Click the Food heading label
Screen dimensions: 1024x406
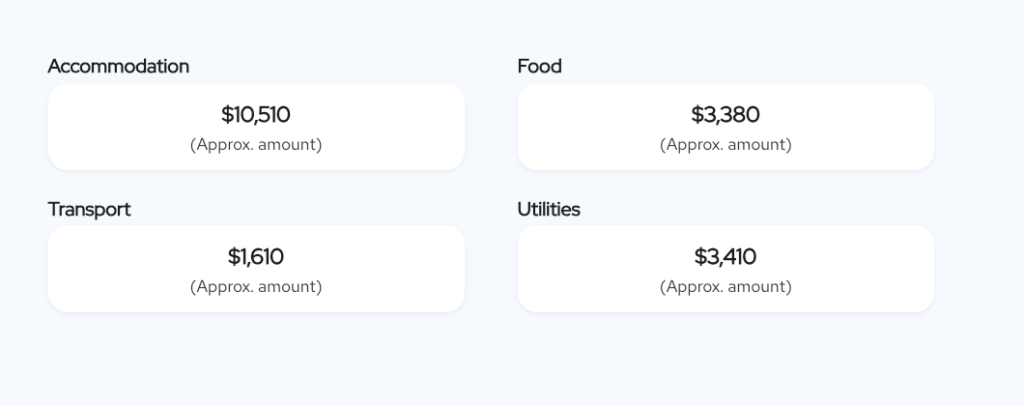click(x=539, y=66)
